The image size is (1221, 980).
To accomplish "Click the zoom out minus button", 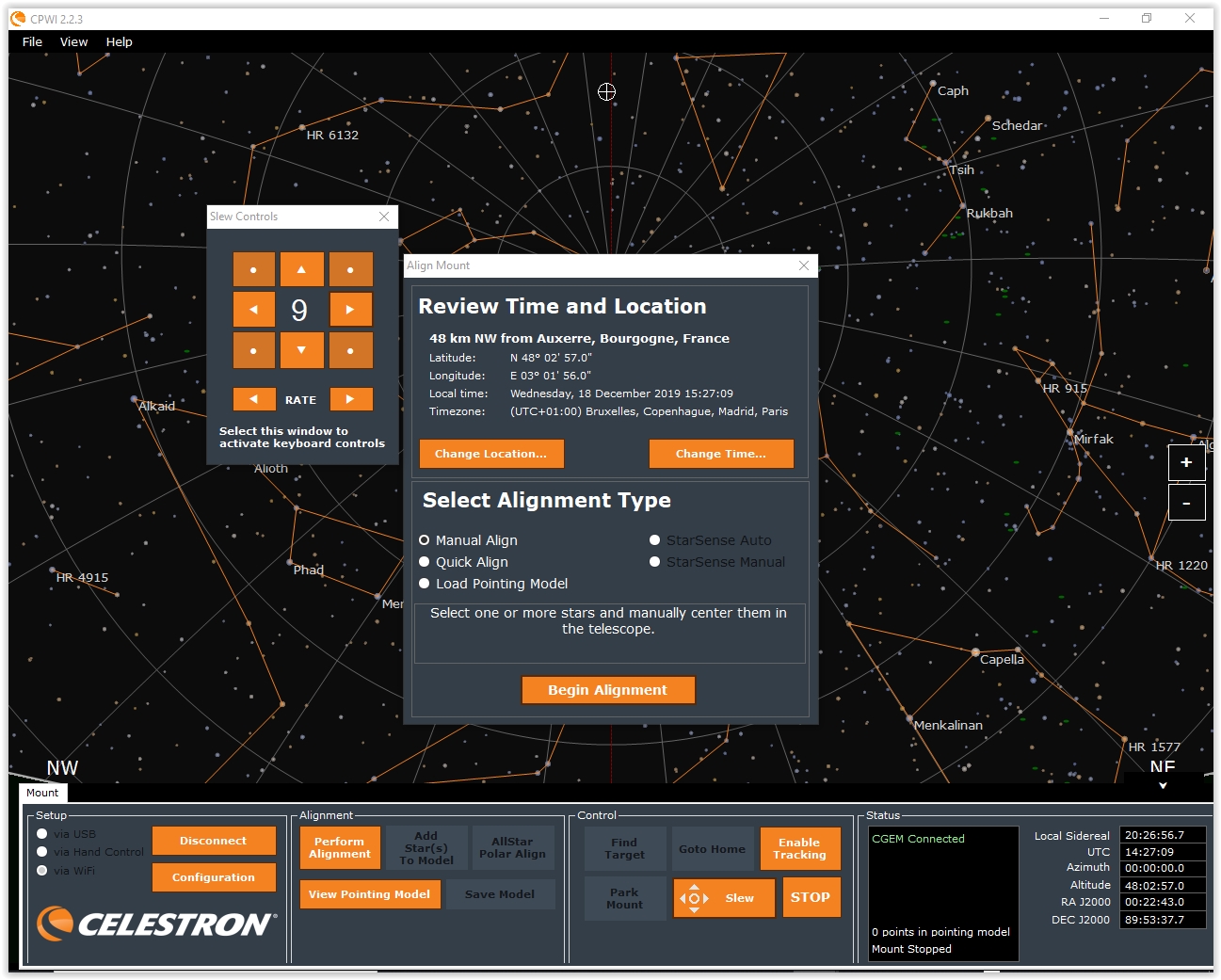I will point(1186,503).
